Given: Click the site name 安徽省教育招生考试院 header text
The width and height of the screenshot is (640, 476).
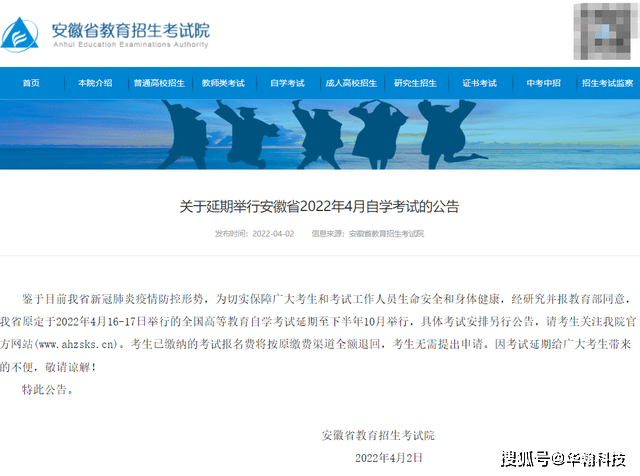Looking at the screenshot, I should (x=131, y=31).
